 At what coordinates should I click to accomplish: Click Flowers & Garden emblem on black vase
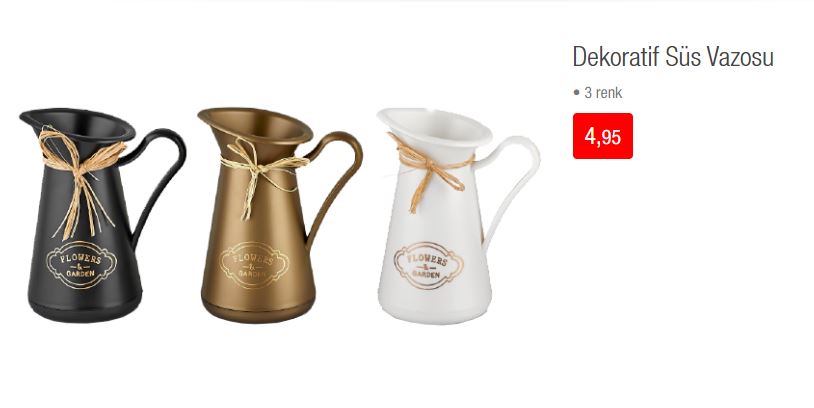click(80, 265)
